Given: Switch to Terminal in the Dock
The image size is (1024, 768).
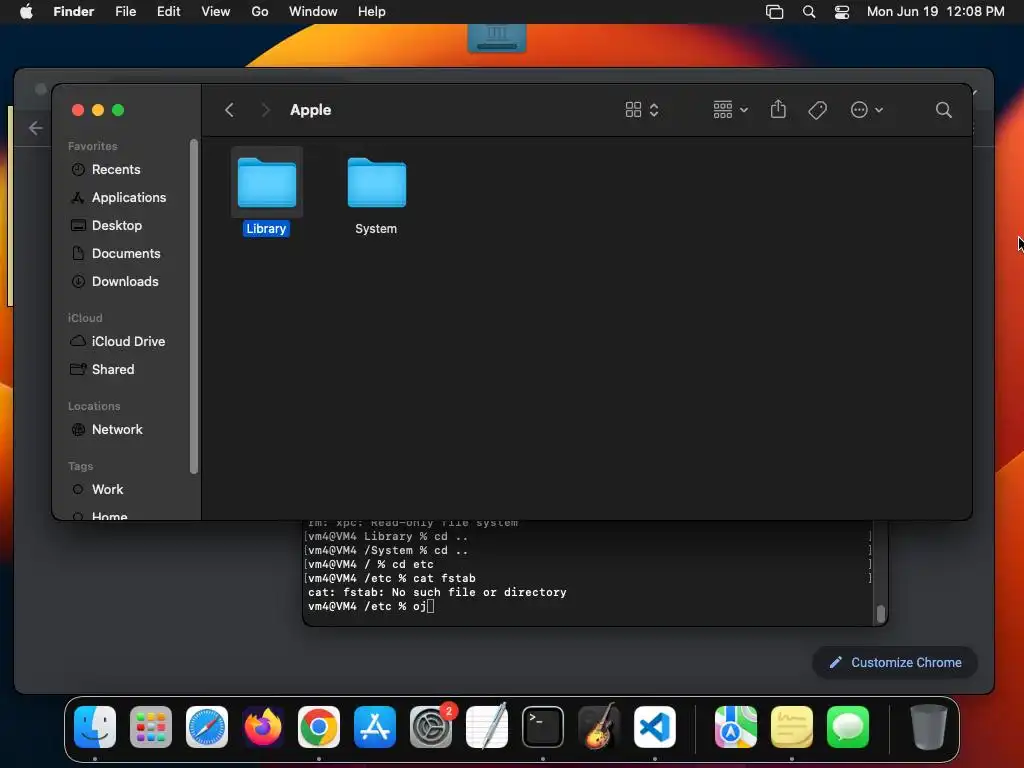Looking at the screenshot, I should click(x=543, y=726).
